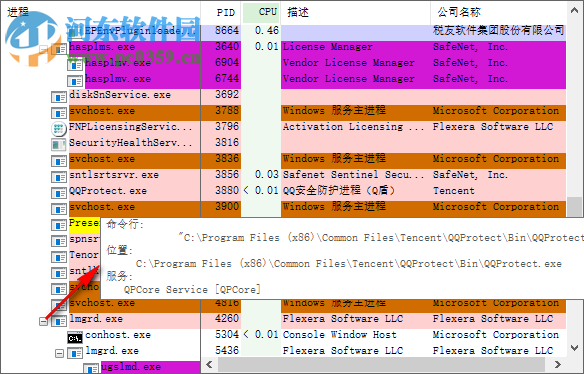Click the Tenor... process row icon
This screenshot has width=584, height=374.
click(59, 257)
